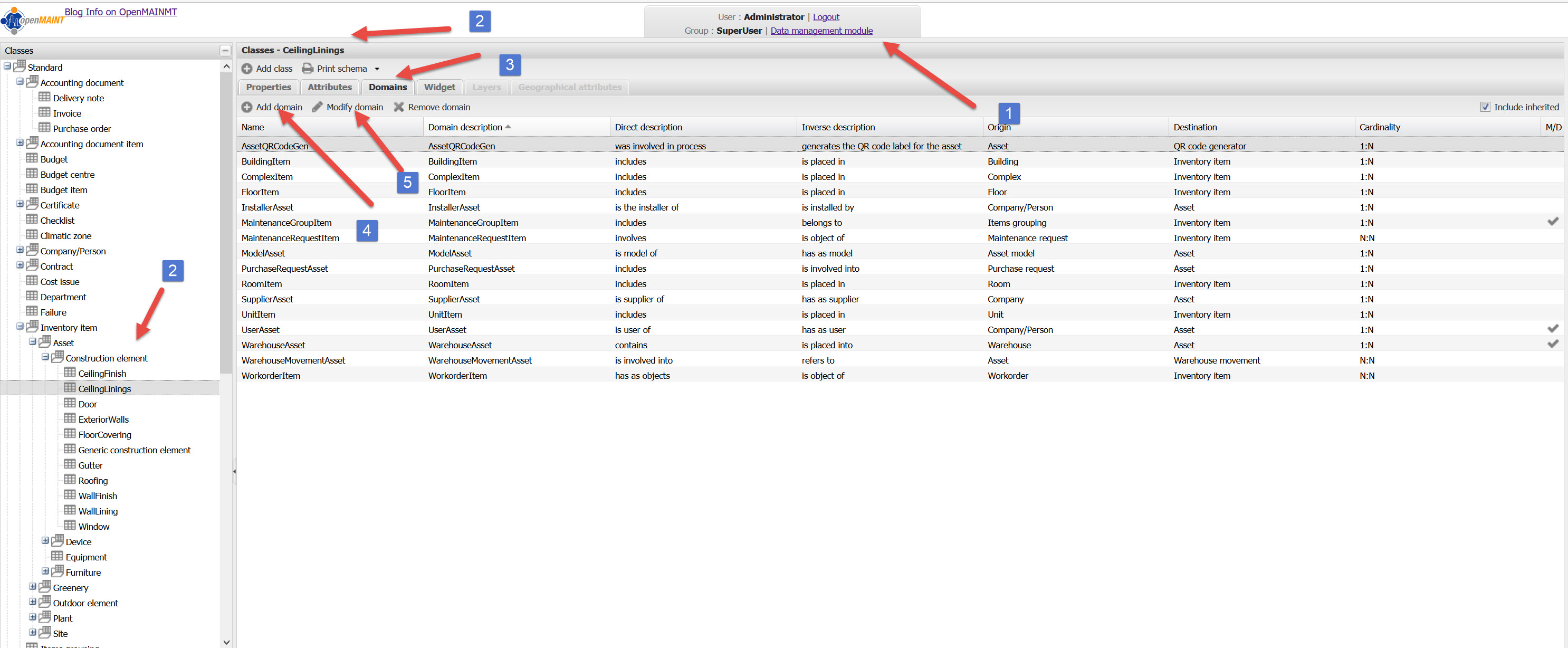Collapse the Classes panel with the minus icon
Screen dimensions: 1568x648
[x=225, y=51]
